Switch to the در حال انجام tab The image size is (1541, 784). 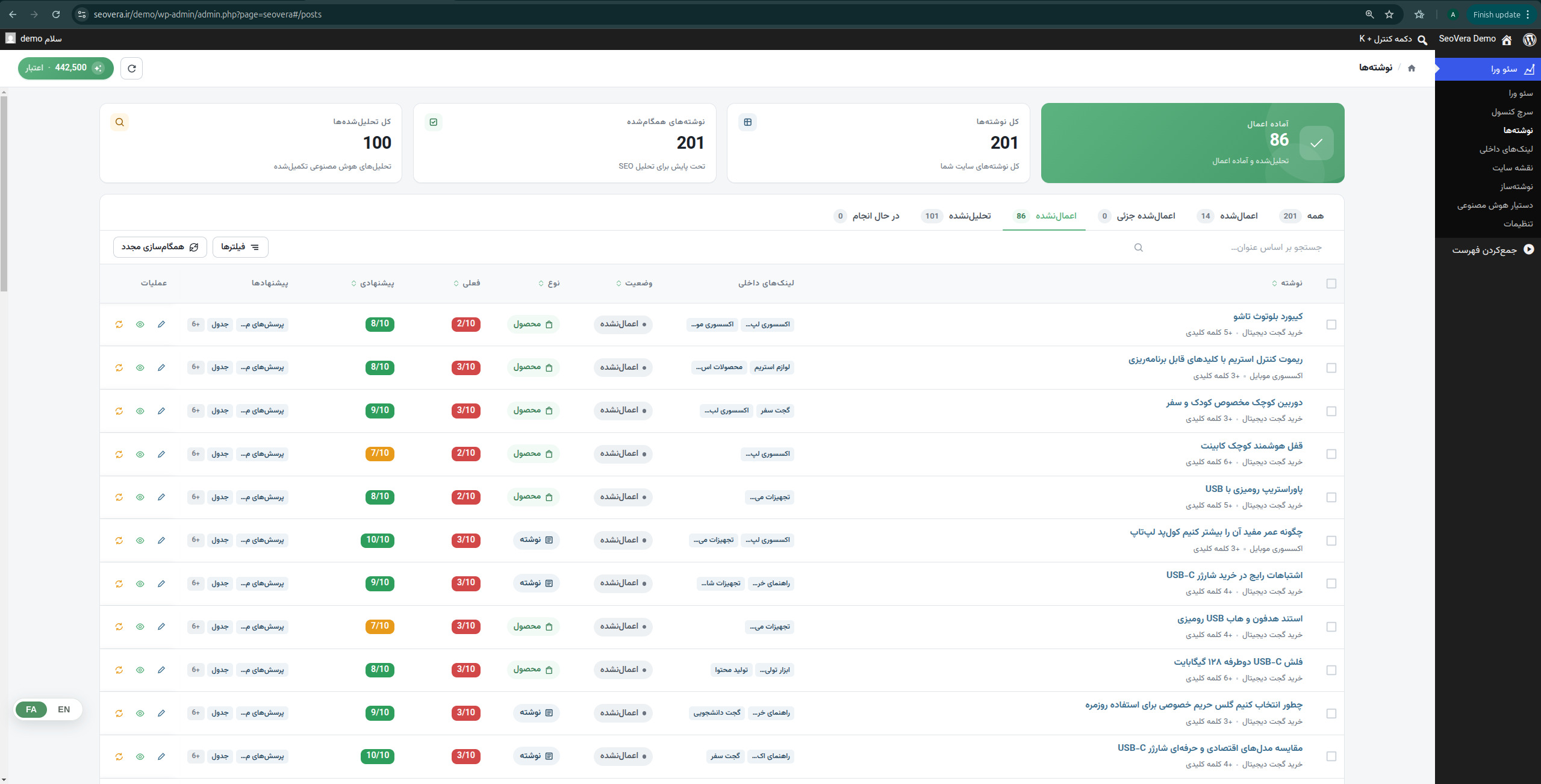866,216
